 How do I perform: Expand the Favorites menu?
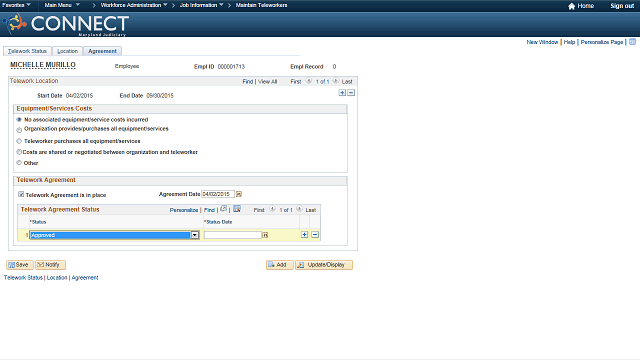(16, 5)
